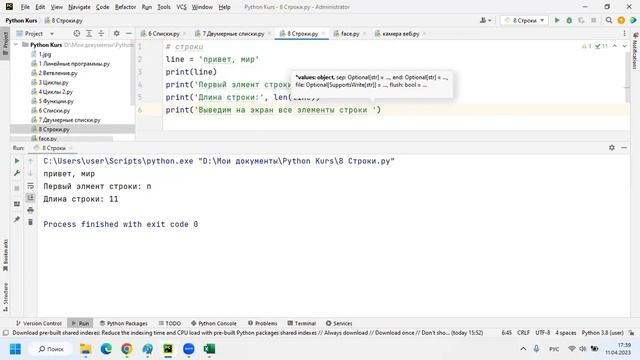Open run configuration dropdown '8 Строки'
The width and height of the screenshot is (640, 360).
pyautogui.click(x=524, y=20)
